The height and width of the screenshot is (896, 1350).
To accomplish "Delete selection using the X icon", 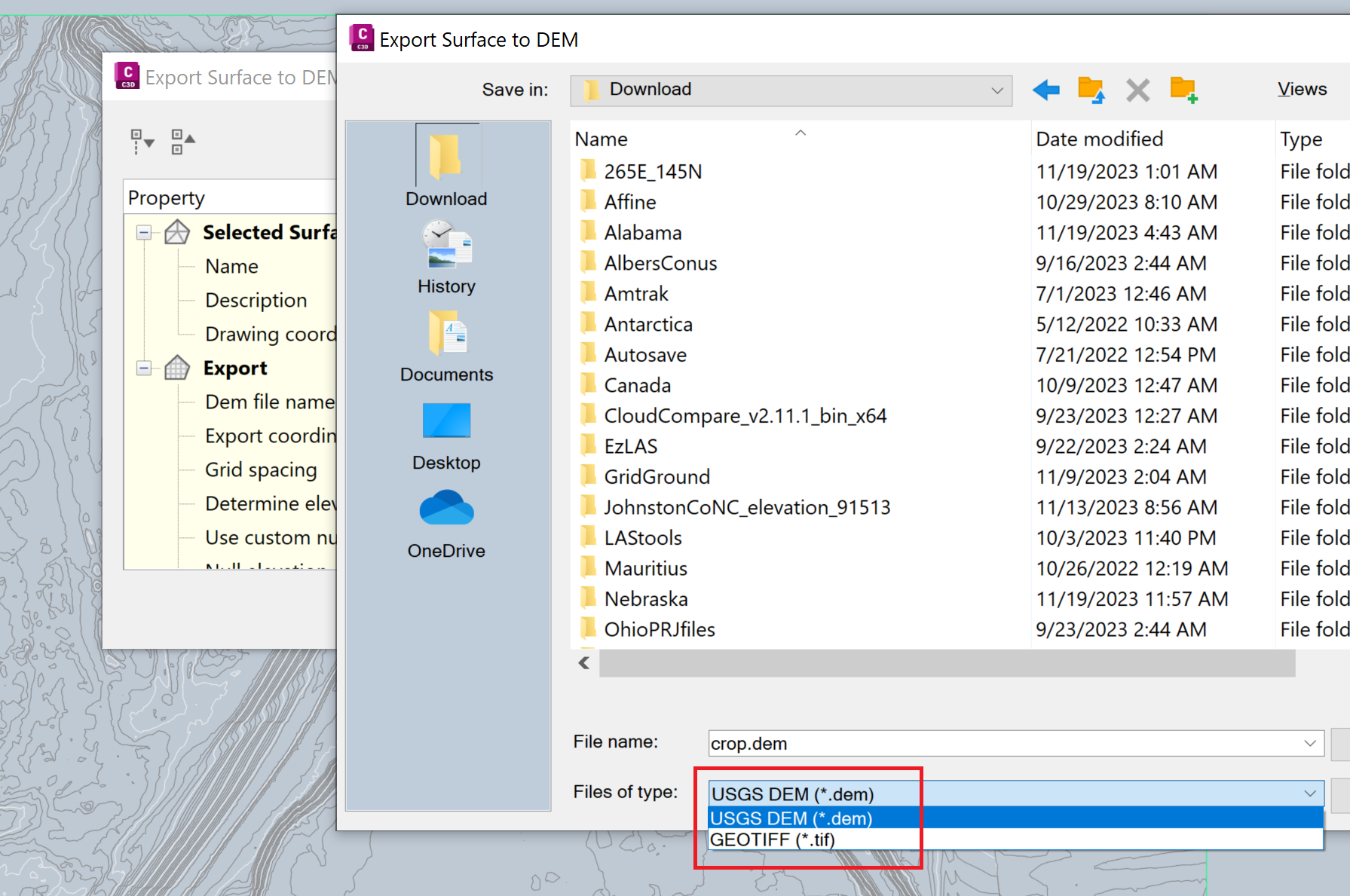I will coord(1137,90).
